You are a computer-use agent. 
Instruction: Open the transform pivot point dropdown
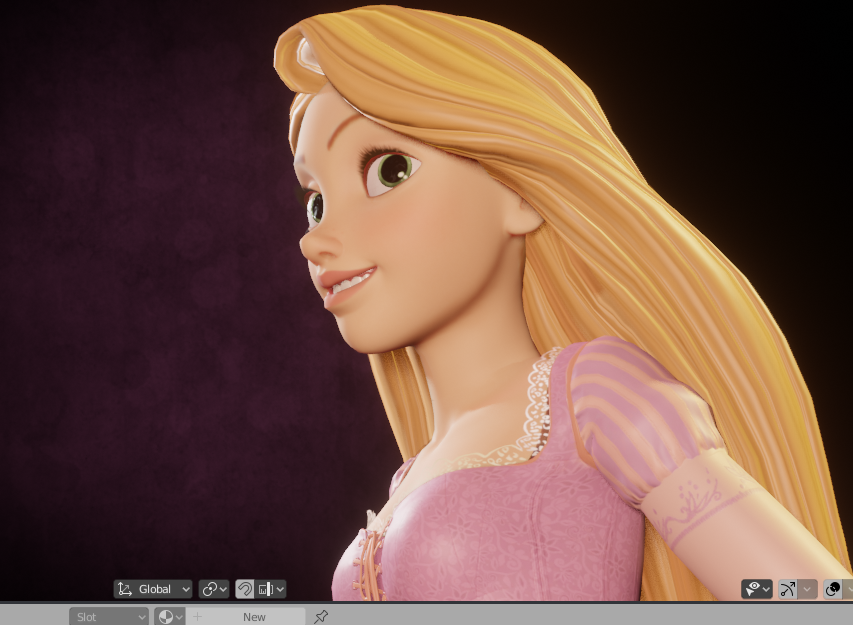214,589
